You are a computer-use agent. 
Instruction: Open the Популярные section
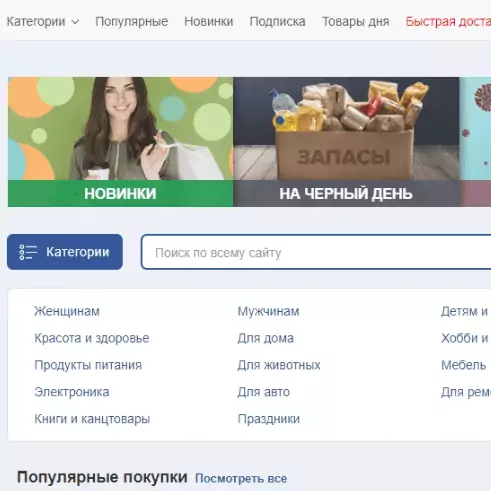coord(132,22)
